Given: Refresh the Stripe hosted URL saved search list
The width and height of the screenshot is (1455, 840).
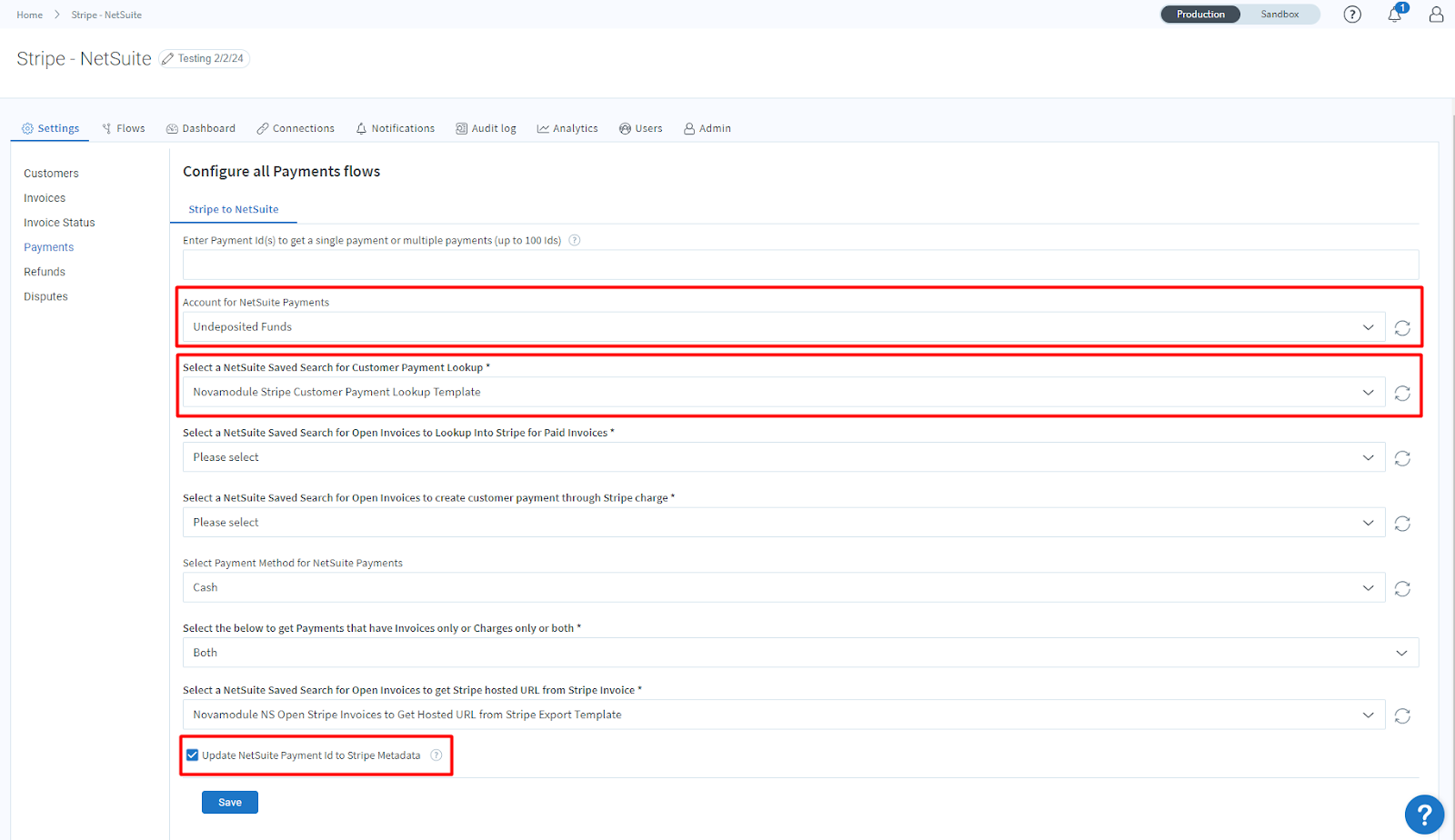Looking at the screenshot, I should [1402, 716].
